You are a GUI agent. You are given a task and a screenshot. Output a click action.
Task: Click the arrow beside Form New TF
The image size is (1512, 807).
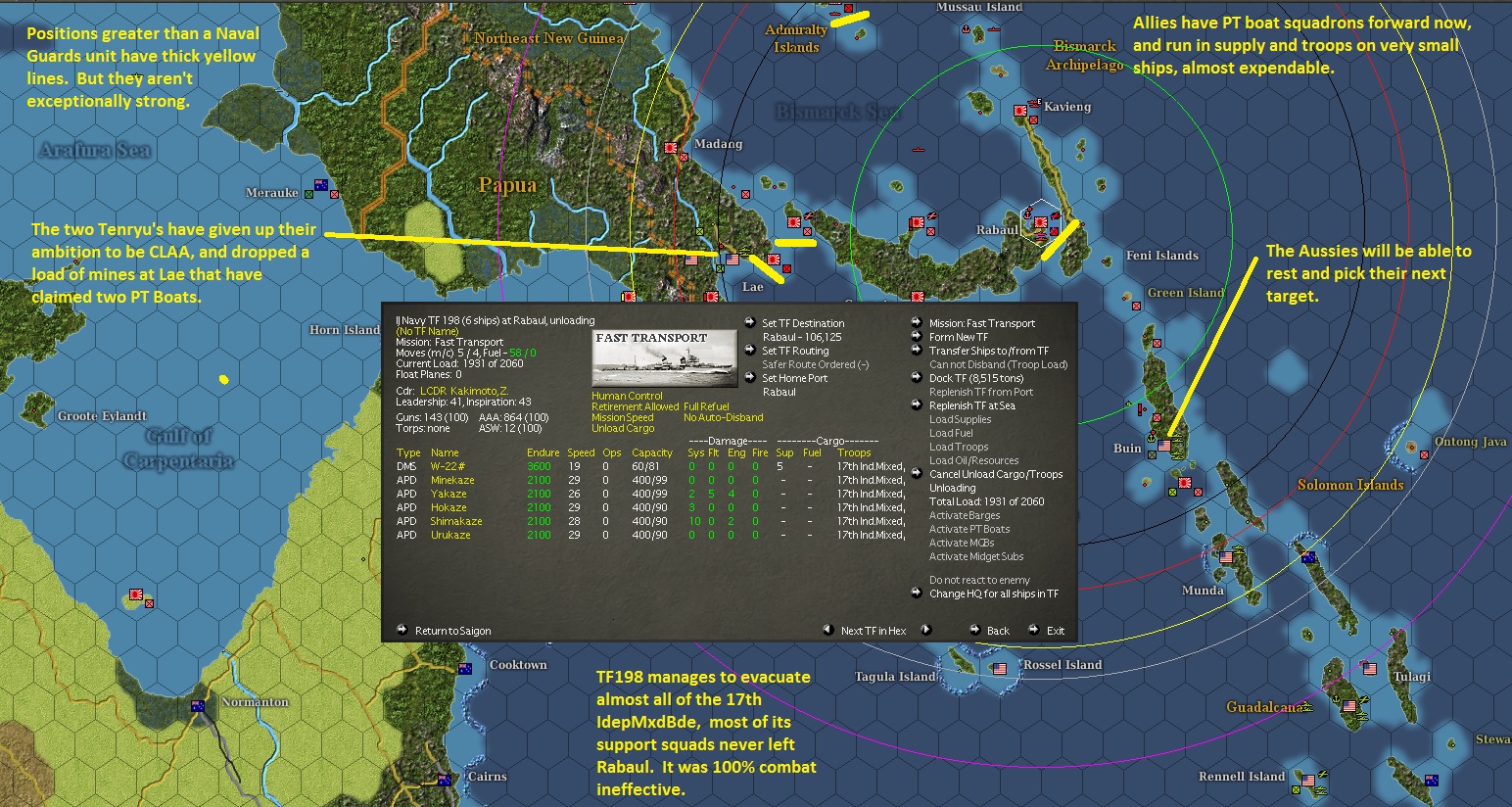pos(917,336)
